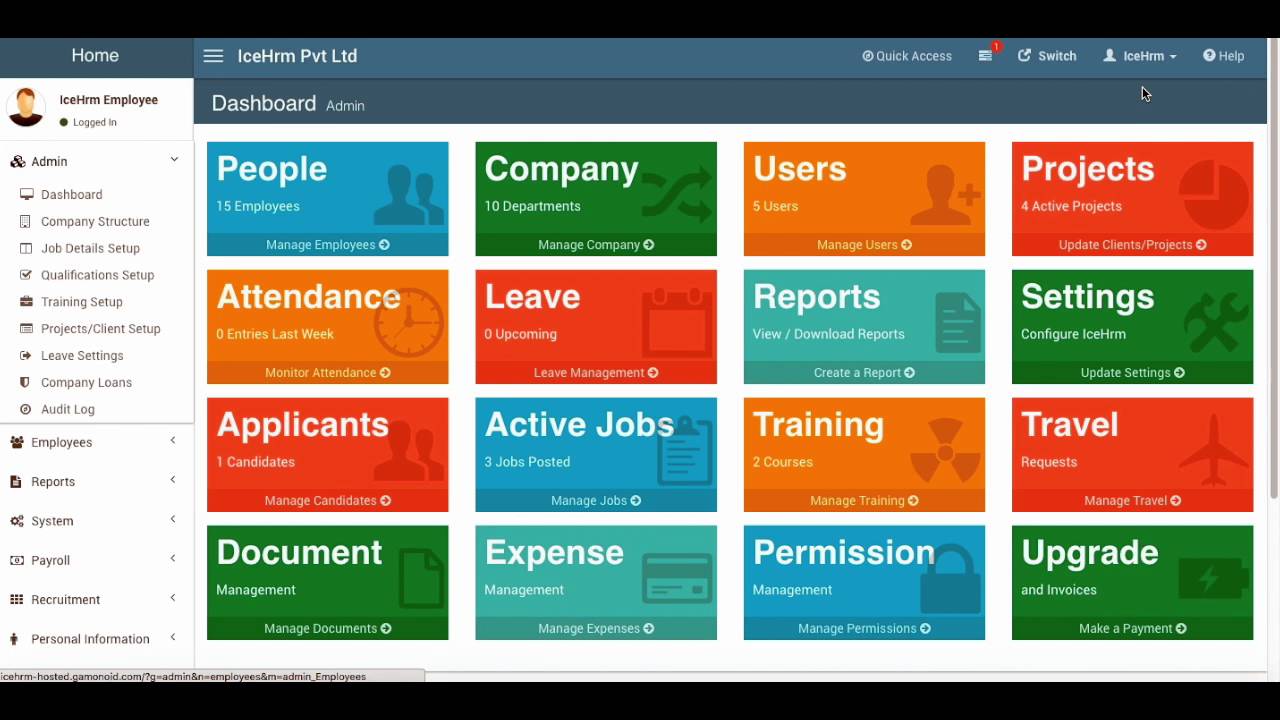Click the Manage Training link
Image resolution: width=1280 pixels, height=720 pixels.
click(x=864, y=501)
